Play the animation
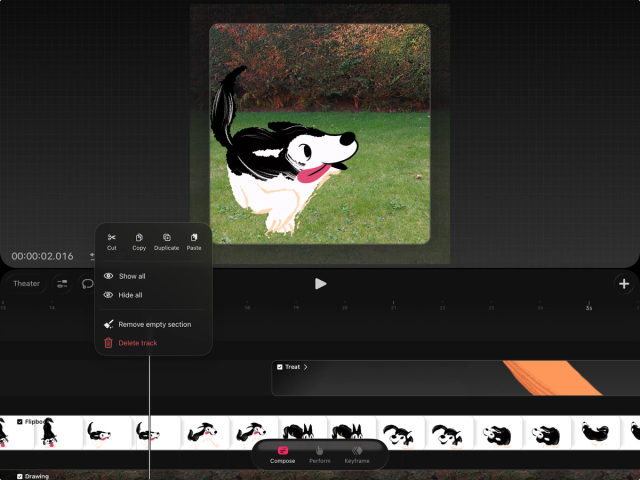This screenshot has width=640, height=480. tap(320, 283)
